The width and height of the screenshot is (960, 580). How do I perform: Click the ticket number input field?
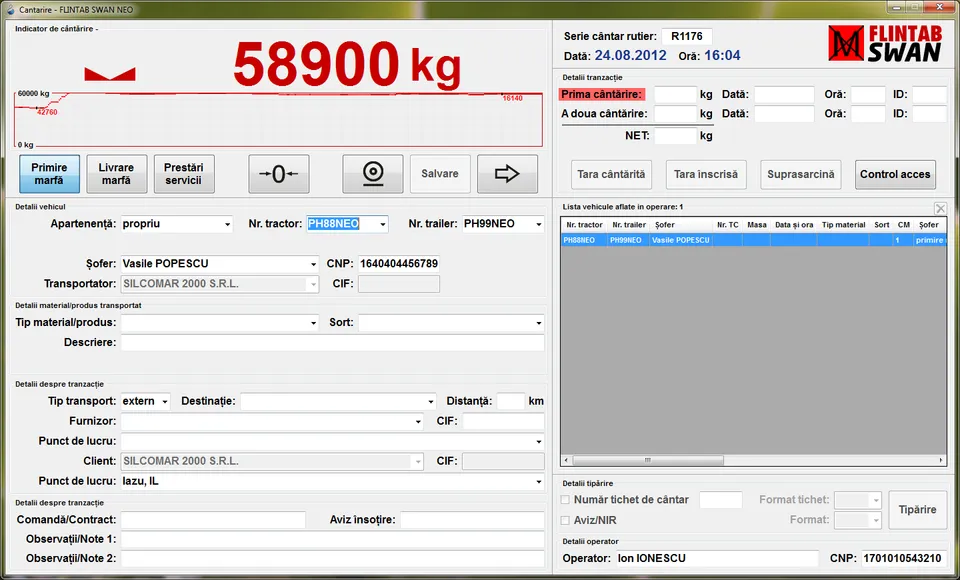721,500
